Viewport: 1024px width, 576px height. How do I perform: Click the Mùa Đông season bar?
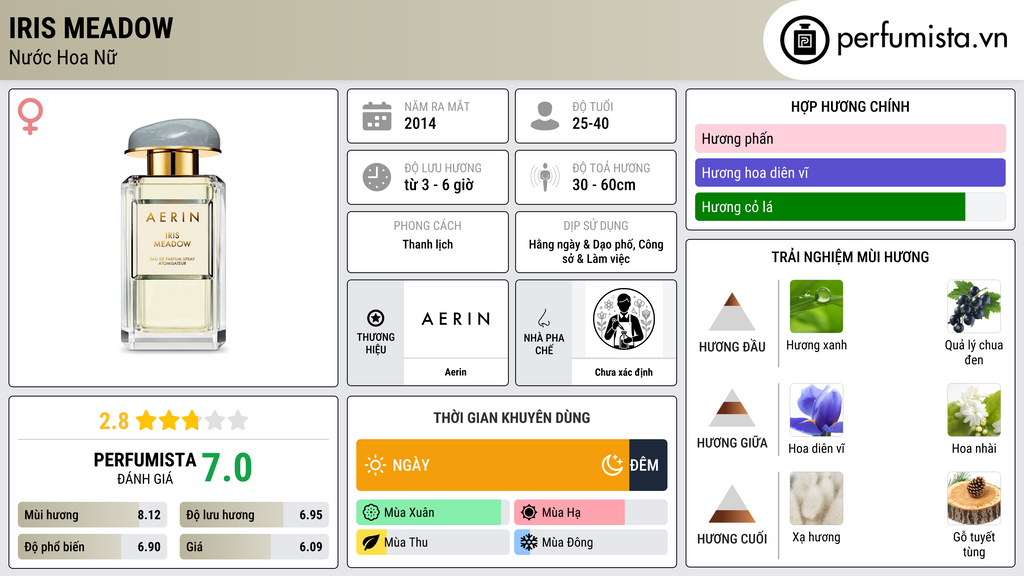[x=590, y=542]
